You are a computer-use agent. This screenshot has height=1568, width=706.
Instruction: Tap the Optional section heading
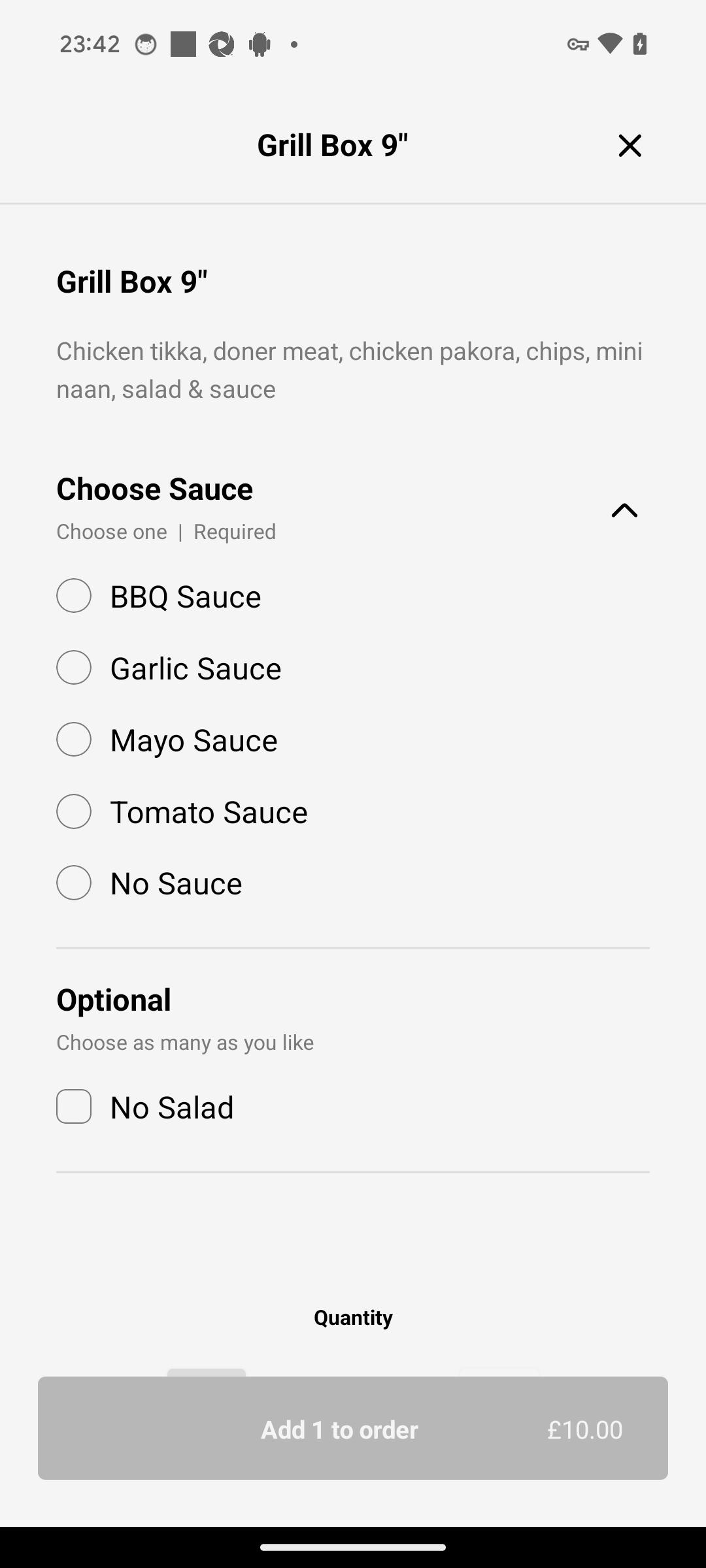click(114, 1000)
